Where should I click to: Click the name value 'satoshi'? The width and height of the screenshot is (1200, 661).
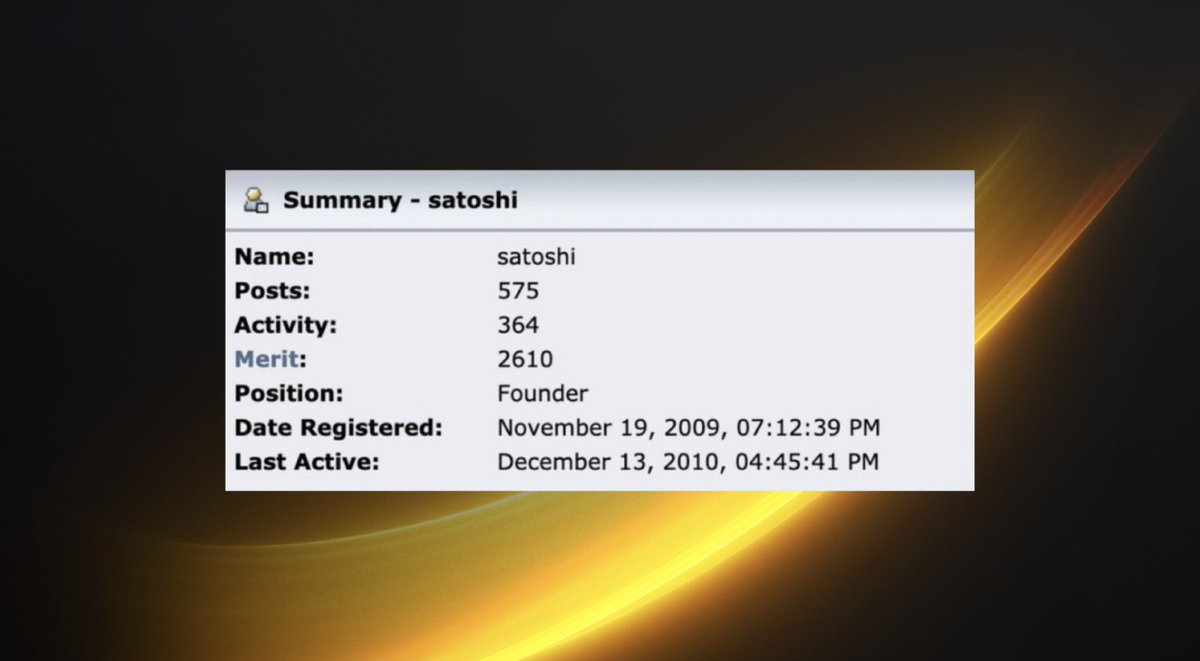(536, 257)
